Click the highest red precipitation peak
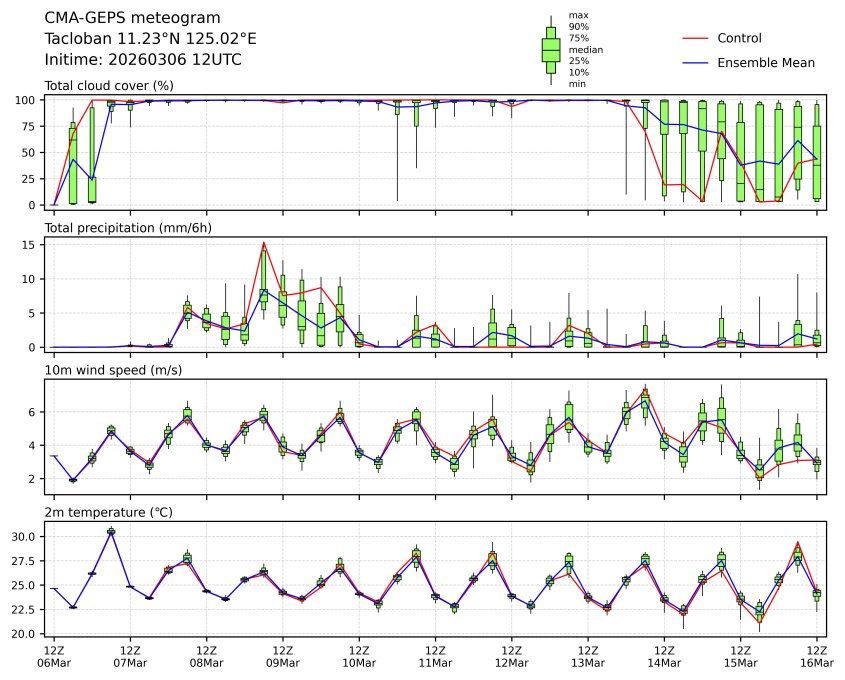This screenshot has height=680, width=845. click(x=263, y=242)
